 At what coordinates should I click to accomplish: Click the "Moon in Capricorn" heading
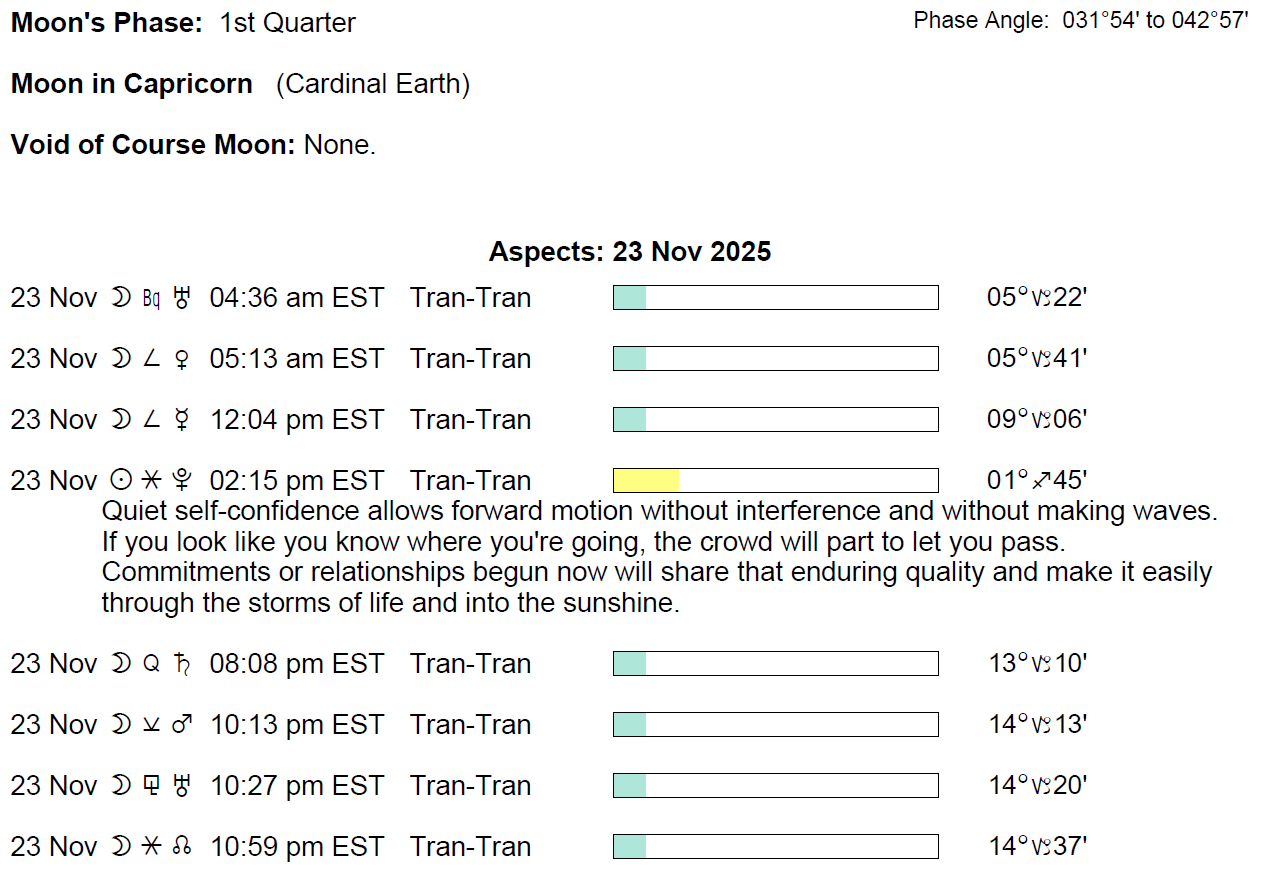pos(132,84)
